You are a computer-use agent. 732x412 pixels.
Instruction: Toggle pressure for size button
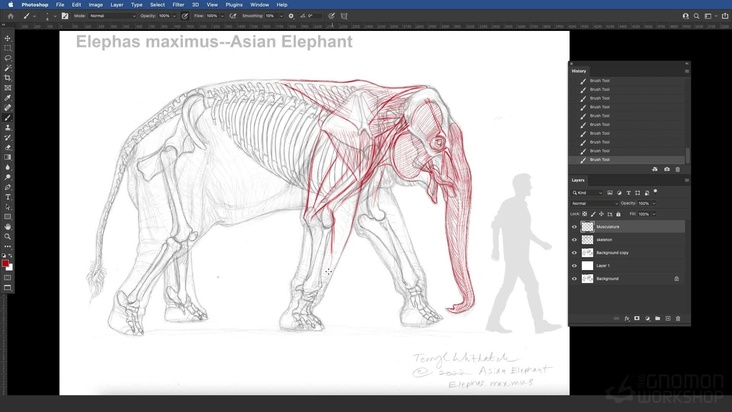pyautogui.click(x=331, y=16)
